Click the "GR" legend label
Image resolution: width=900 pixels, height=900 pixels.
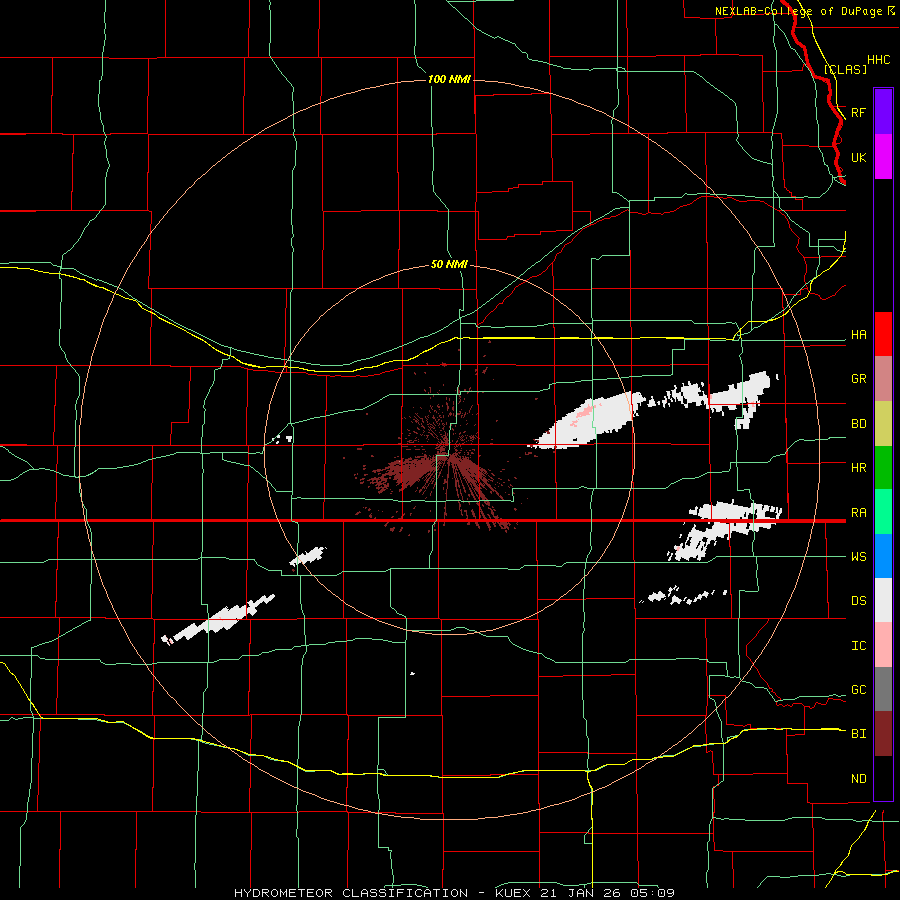coord(858,379)
